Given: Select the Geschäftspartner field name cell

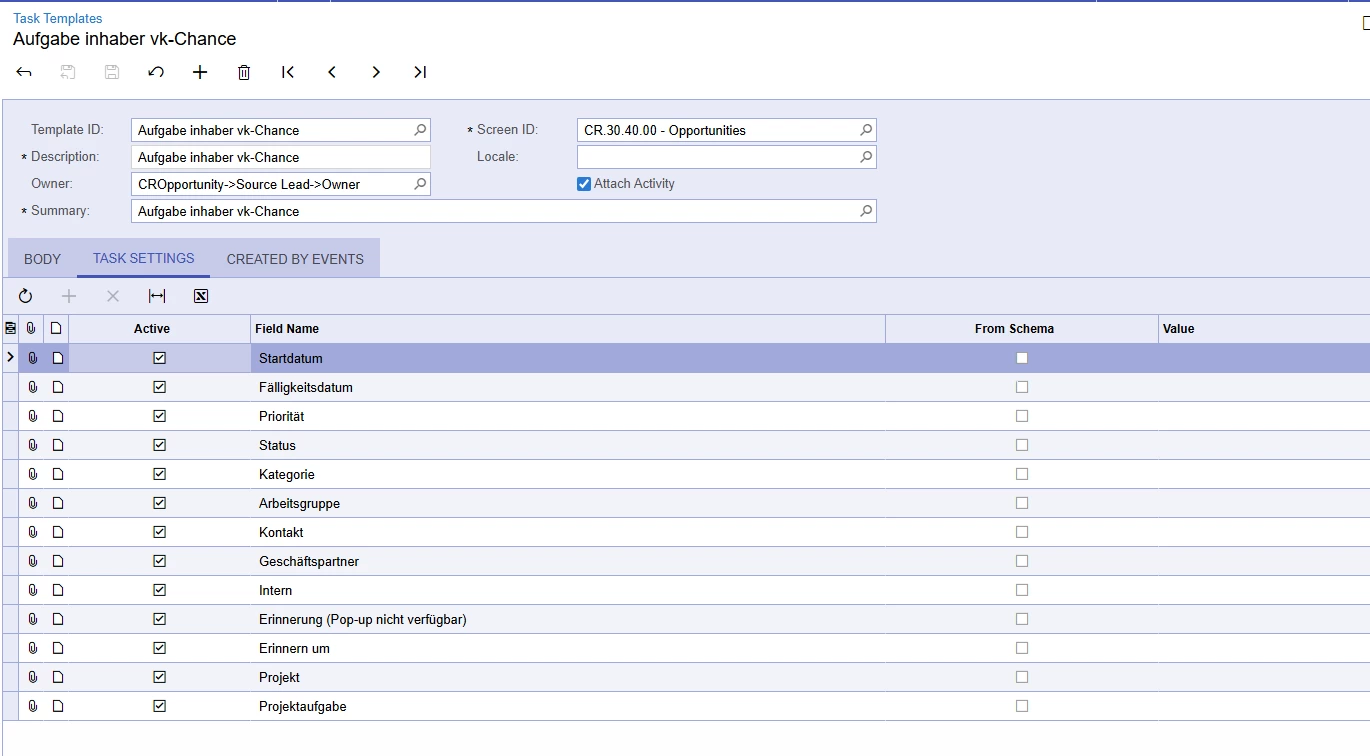Looking at the screenshot, I should (568, 561).
